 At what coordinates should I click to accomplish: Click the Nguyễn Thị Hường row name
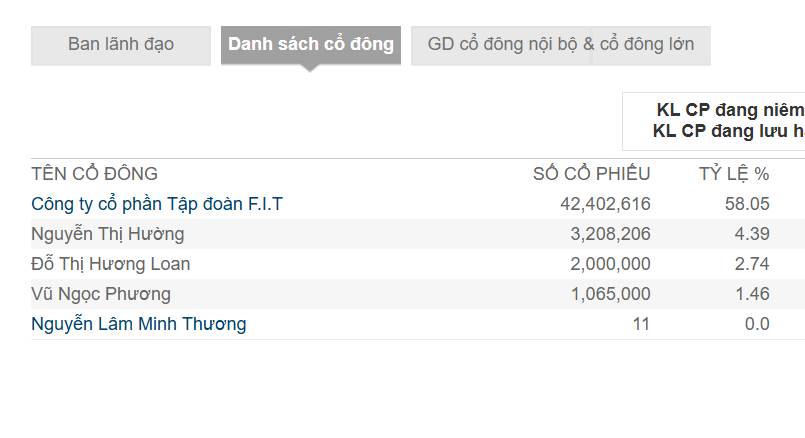107,234
